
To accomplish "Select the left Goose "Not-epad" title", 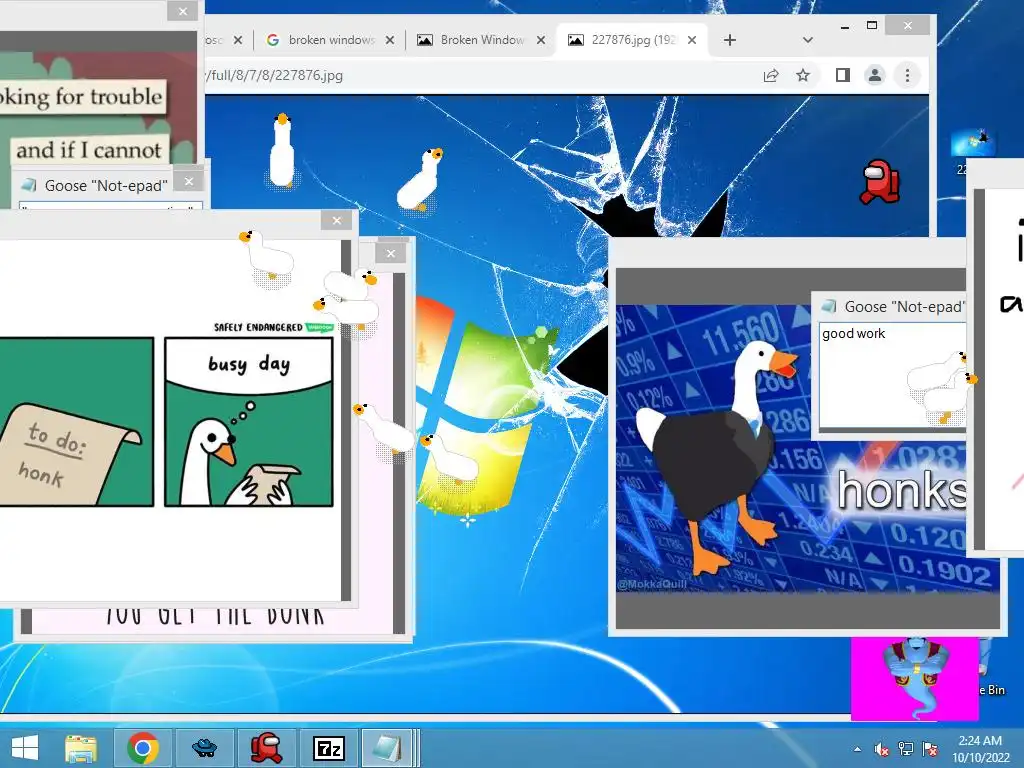I will pyautogui.click(x=106, y=185).
